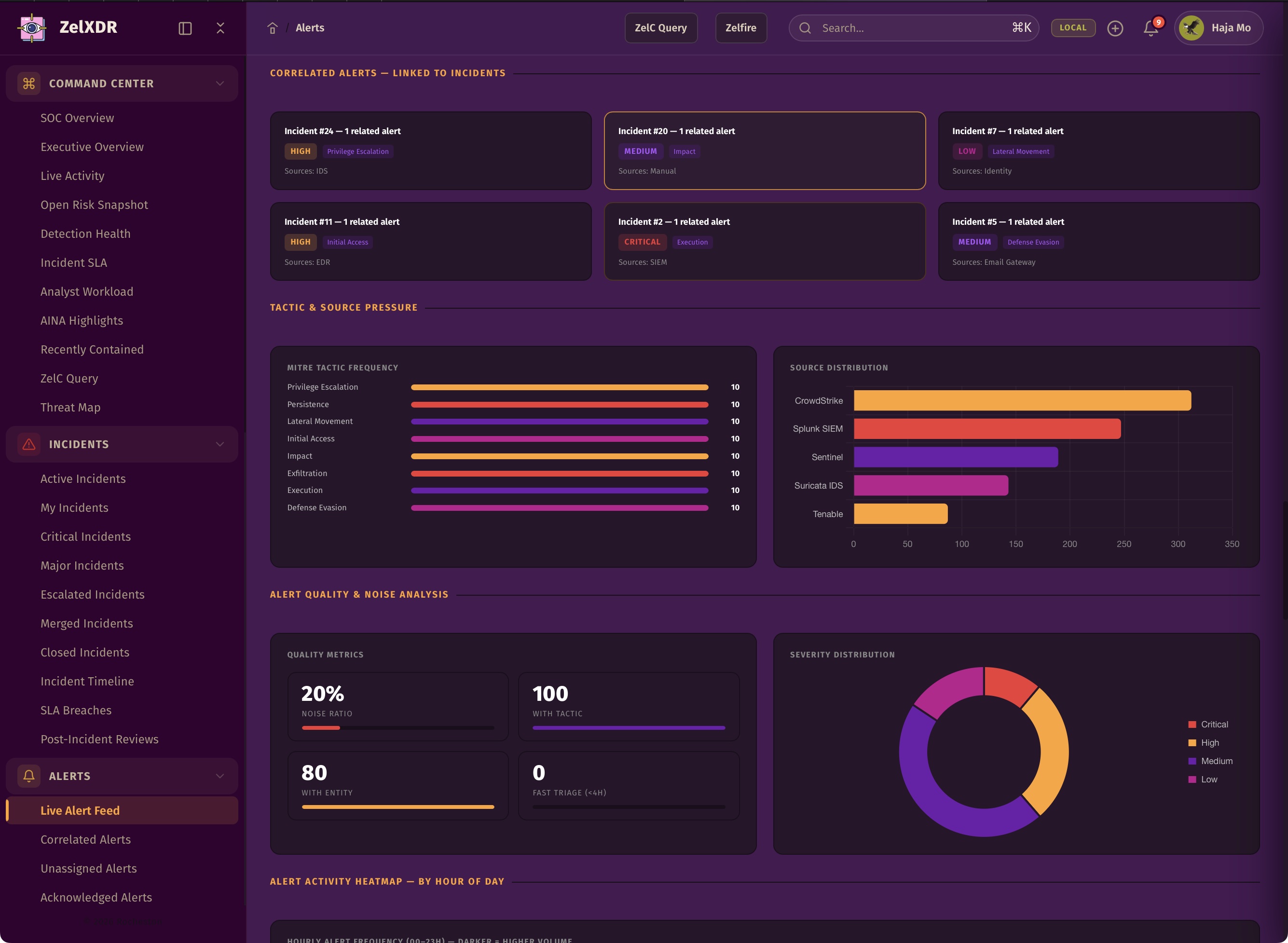Toggle the sidebar panel layout icon
The height and width of the screenshot is (943, 1288).
tap(185, 28)
